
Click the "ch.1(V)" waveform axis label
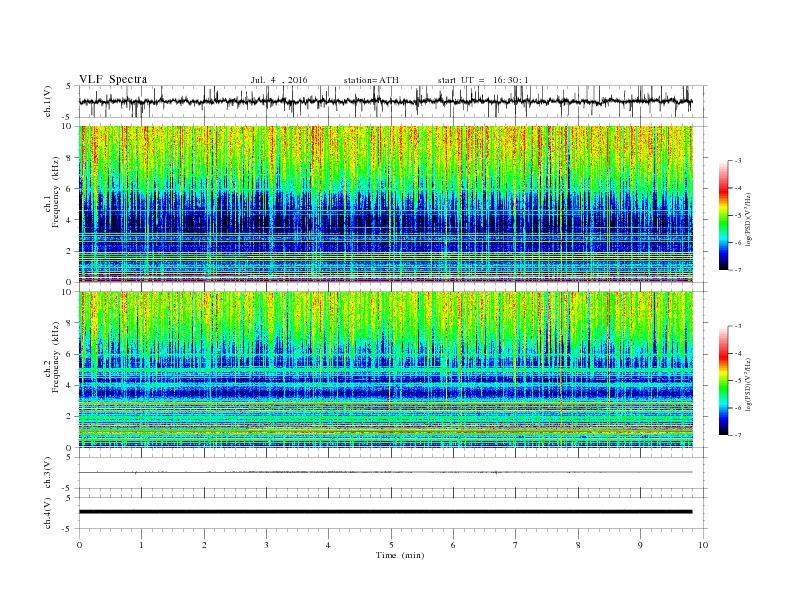[x=48, y=102]
